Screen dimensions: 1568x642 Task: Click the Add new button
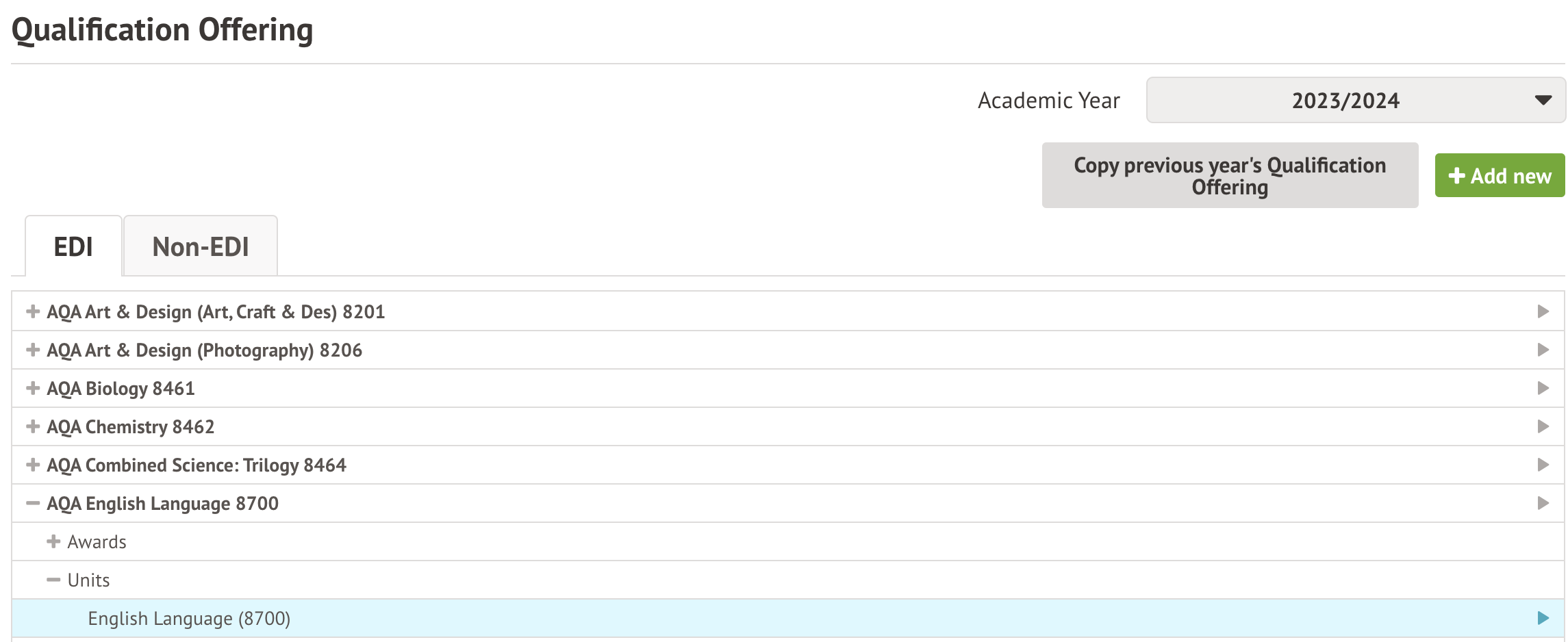click(x=1499, y=176)
